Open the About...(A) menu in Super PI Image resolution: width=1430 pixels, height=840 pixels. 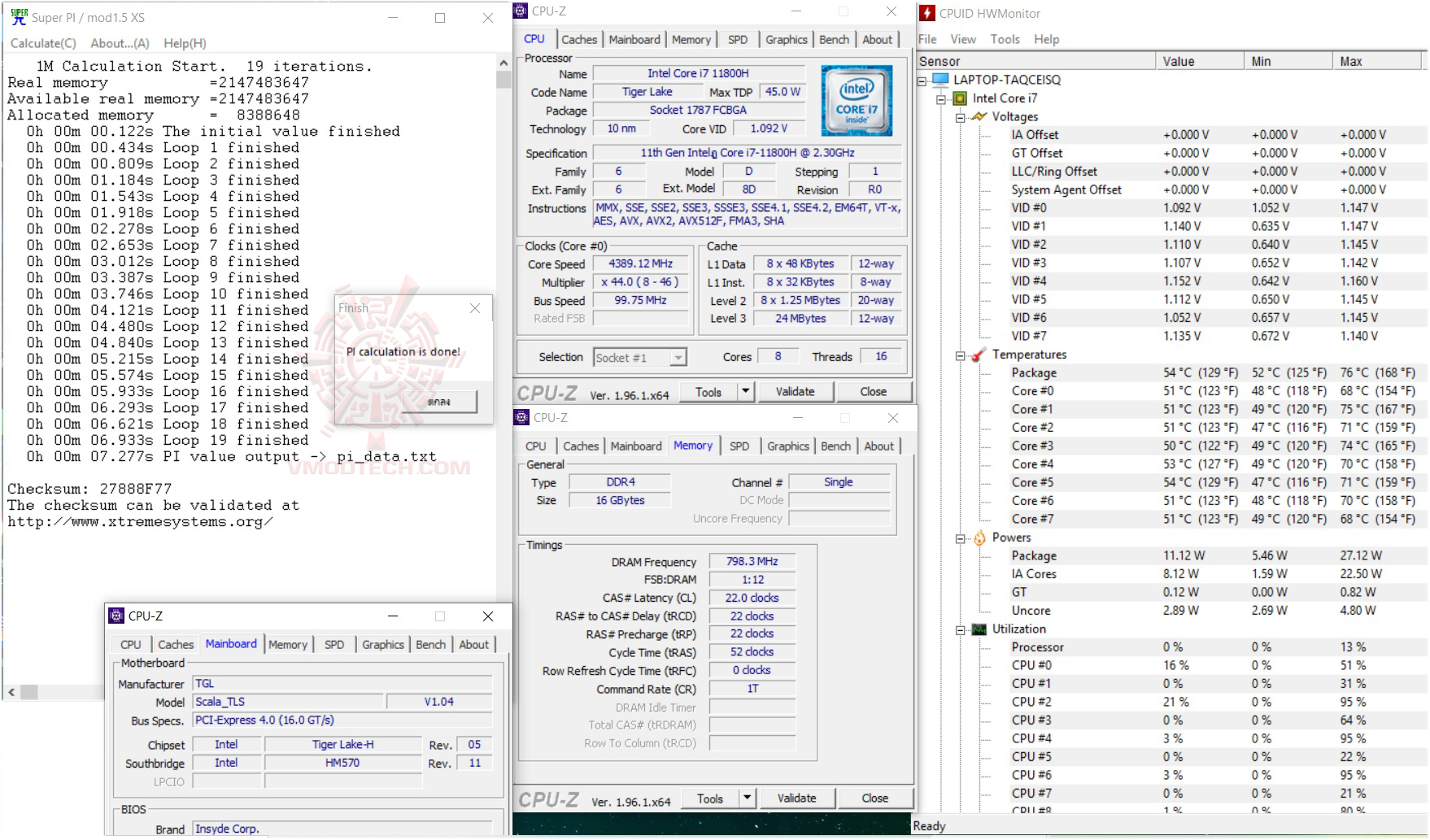pyautogui.click(x=120, y=43)
